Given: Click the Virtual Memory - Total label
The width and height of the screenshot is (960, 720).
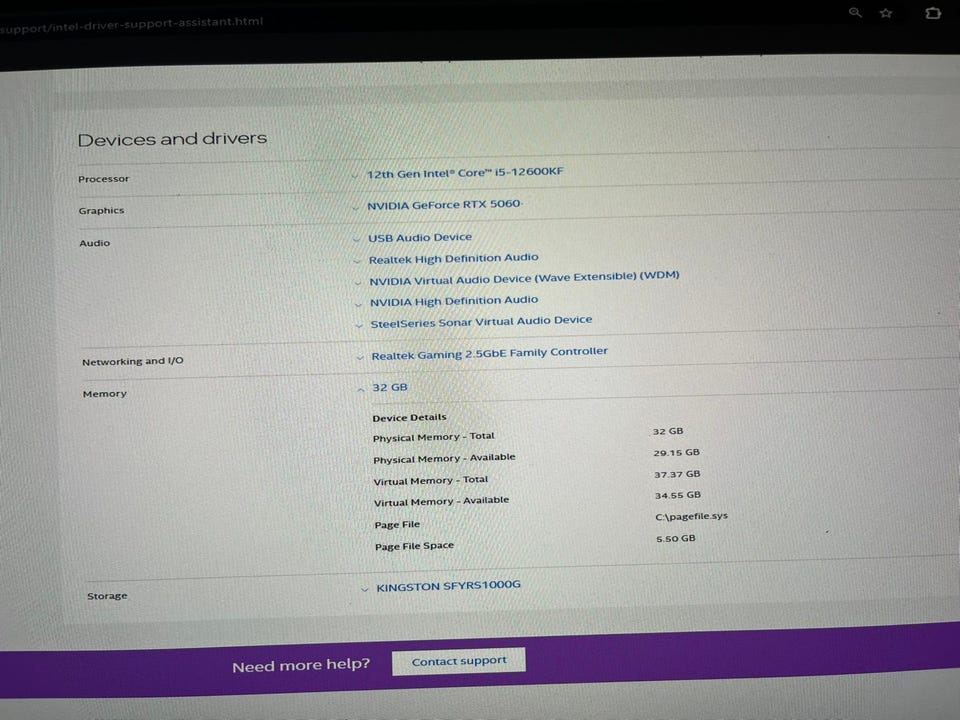Looking at the screenshot, I should [431, 481].
